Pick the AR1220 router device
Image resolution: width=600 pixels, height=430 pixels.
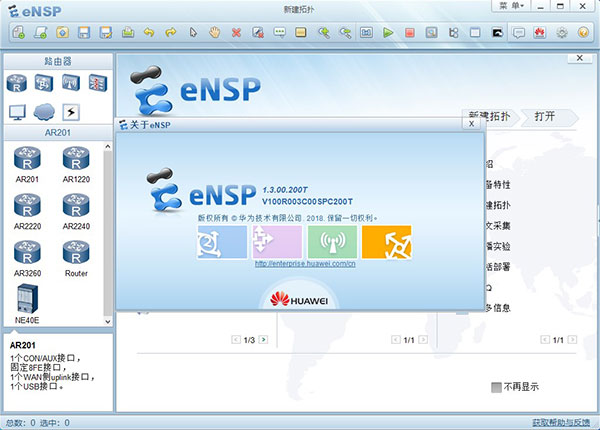click(x=76, y=165)
